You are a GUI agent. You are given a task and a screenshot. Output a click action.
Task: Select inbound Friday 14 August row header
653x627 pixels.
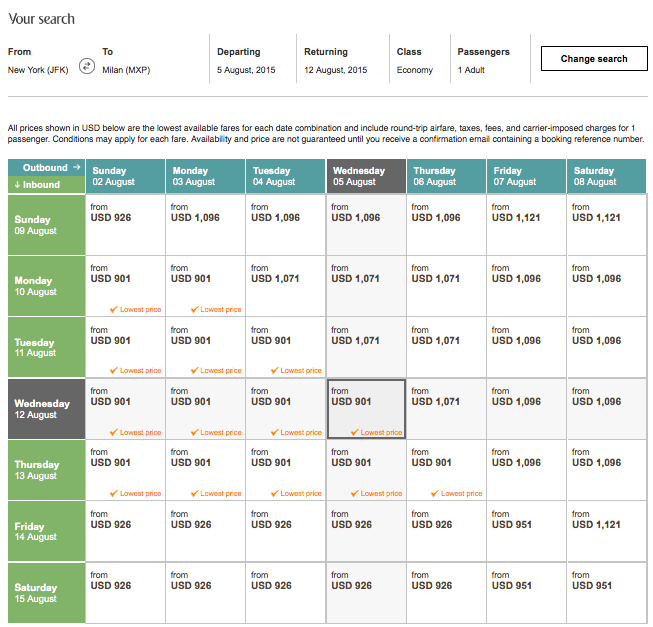(47, 531)
